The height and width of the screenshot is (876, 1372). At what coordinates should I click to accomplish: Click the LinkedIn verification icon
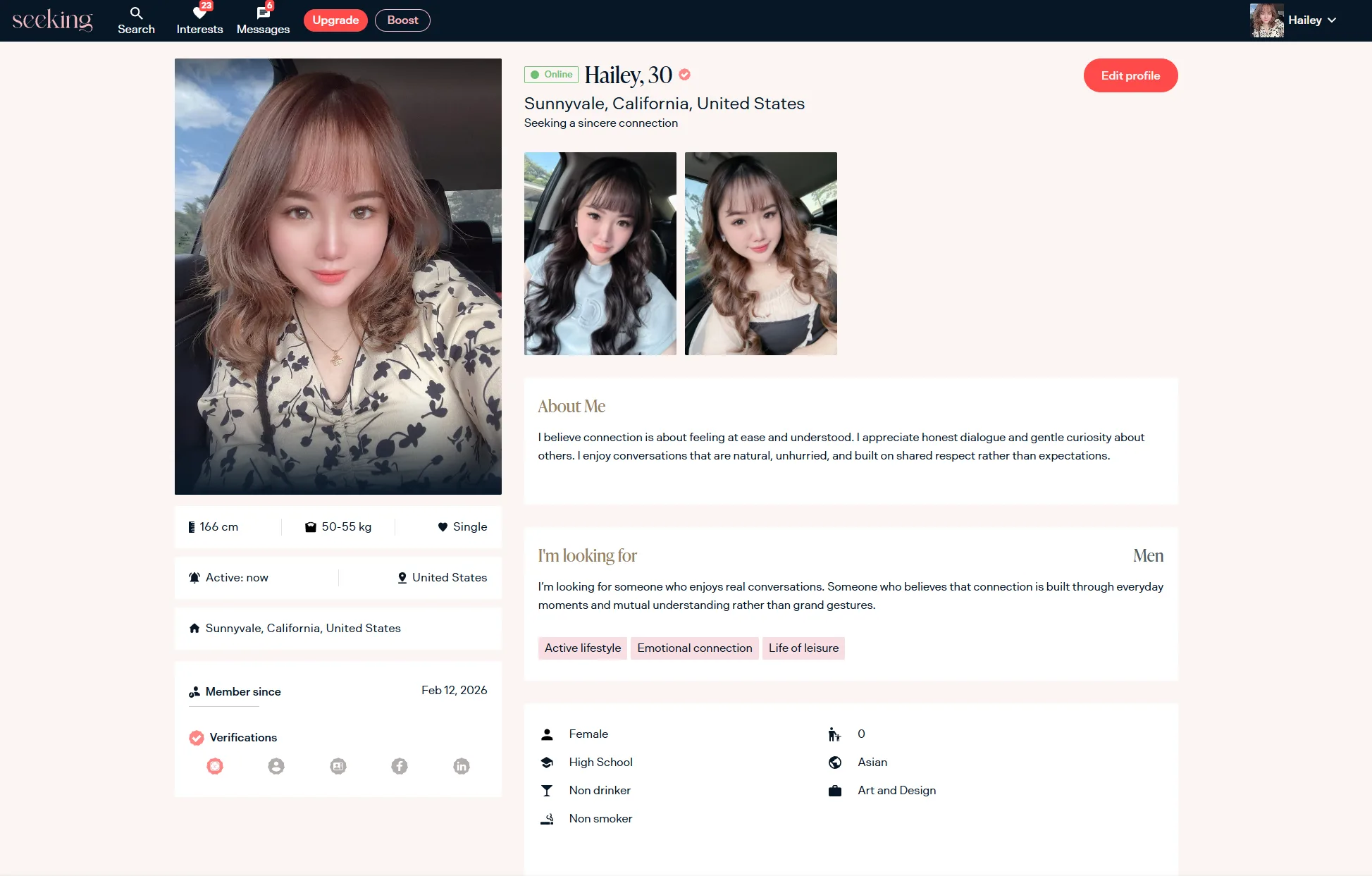462,766
